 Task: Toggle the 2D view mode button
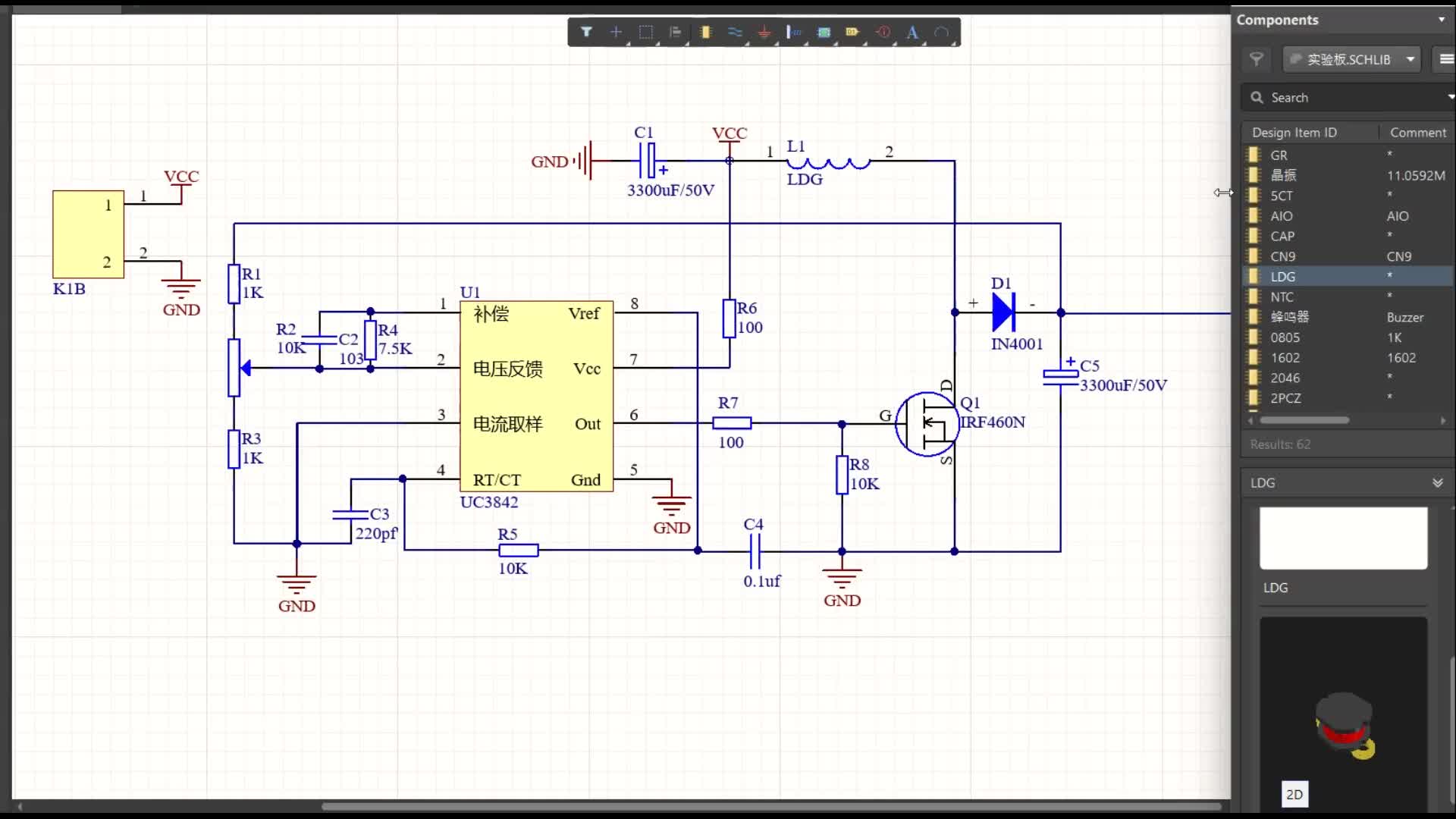click(x=1295, y=794)
